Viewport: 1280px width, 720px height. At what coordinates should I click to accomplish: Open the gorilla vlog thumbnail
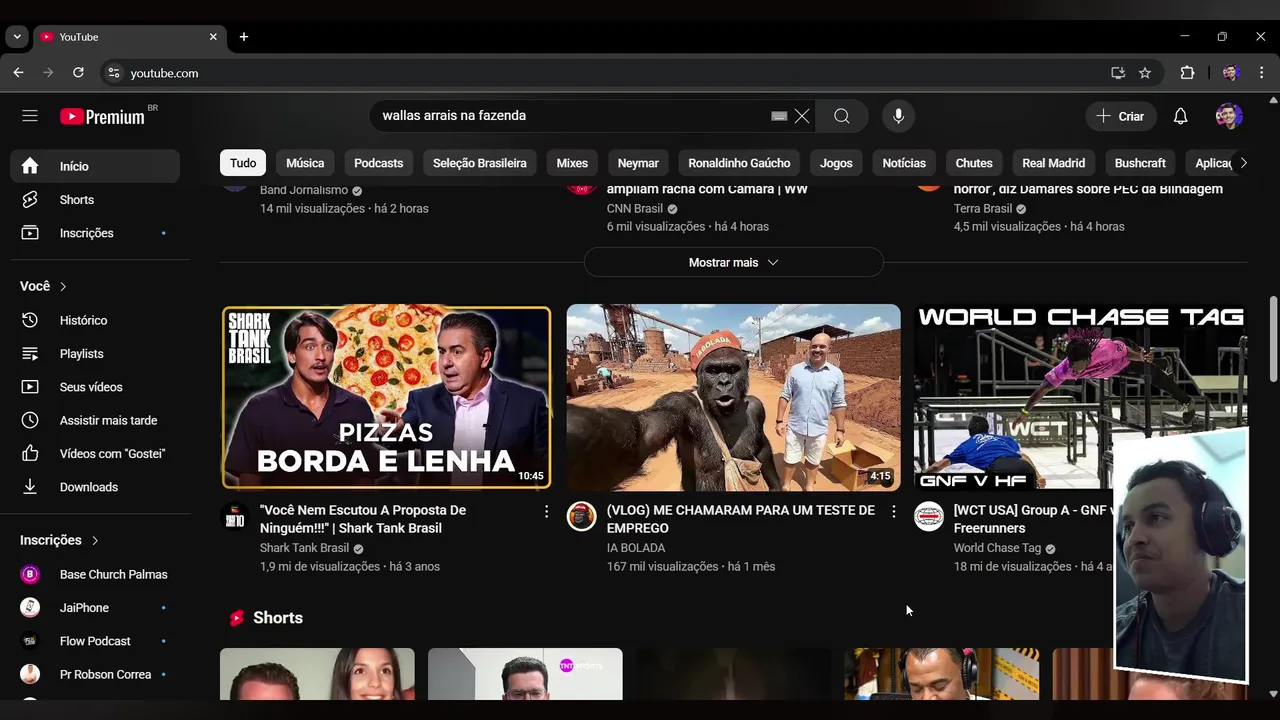733,397
